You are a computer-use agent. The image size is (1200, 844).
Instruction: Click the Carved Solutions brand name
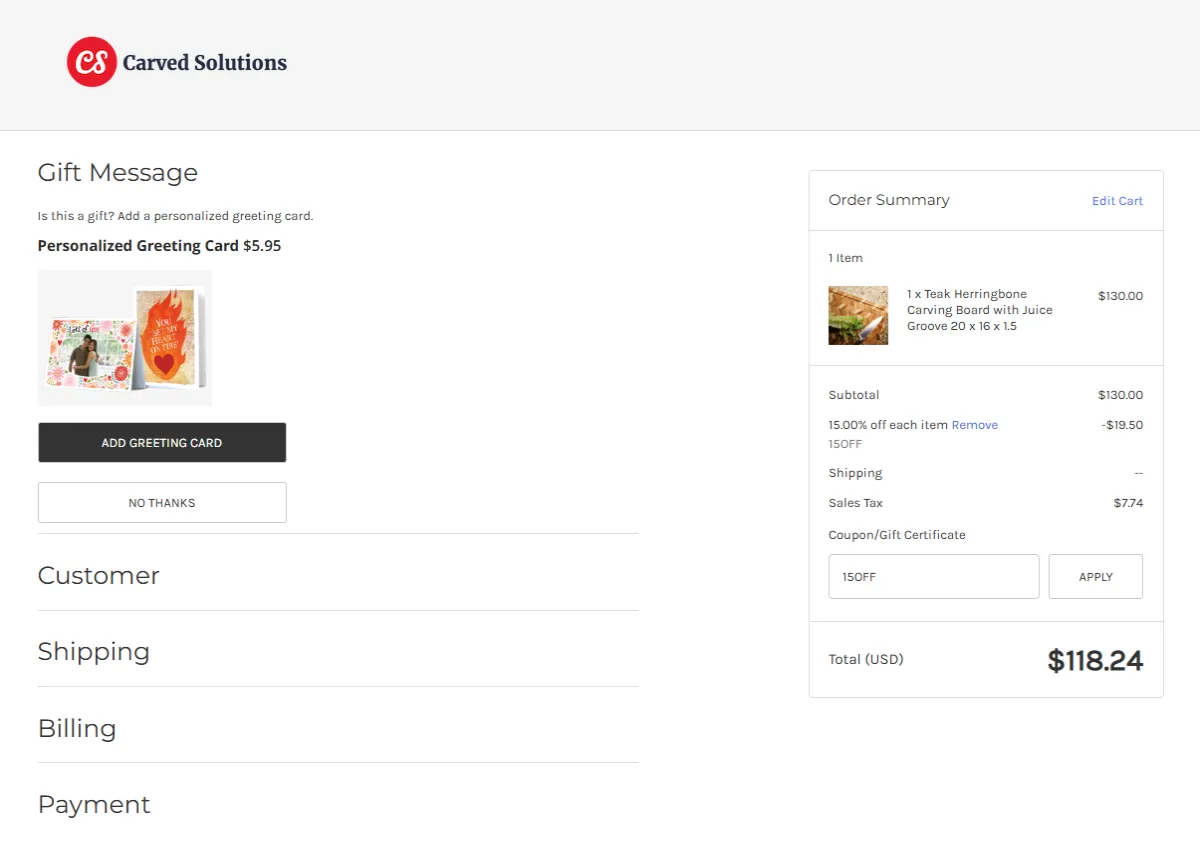pyautogui.click(x=204, y=63)
